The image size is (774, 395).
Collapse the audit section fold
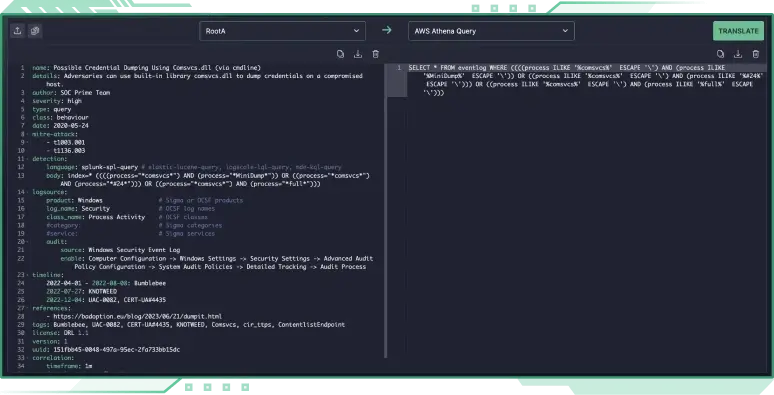tap(28, 242)
